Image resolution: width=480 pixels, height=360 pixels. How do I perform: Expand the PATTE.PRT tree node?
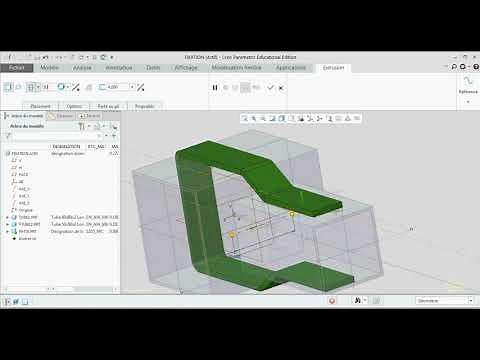(x=8, y=231)
